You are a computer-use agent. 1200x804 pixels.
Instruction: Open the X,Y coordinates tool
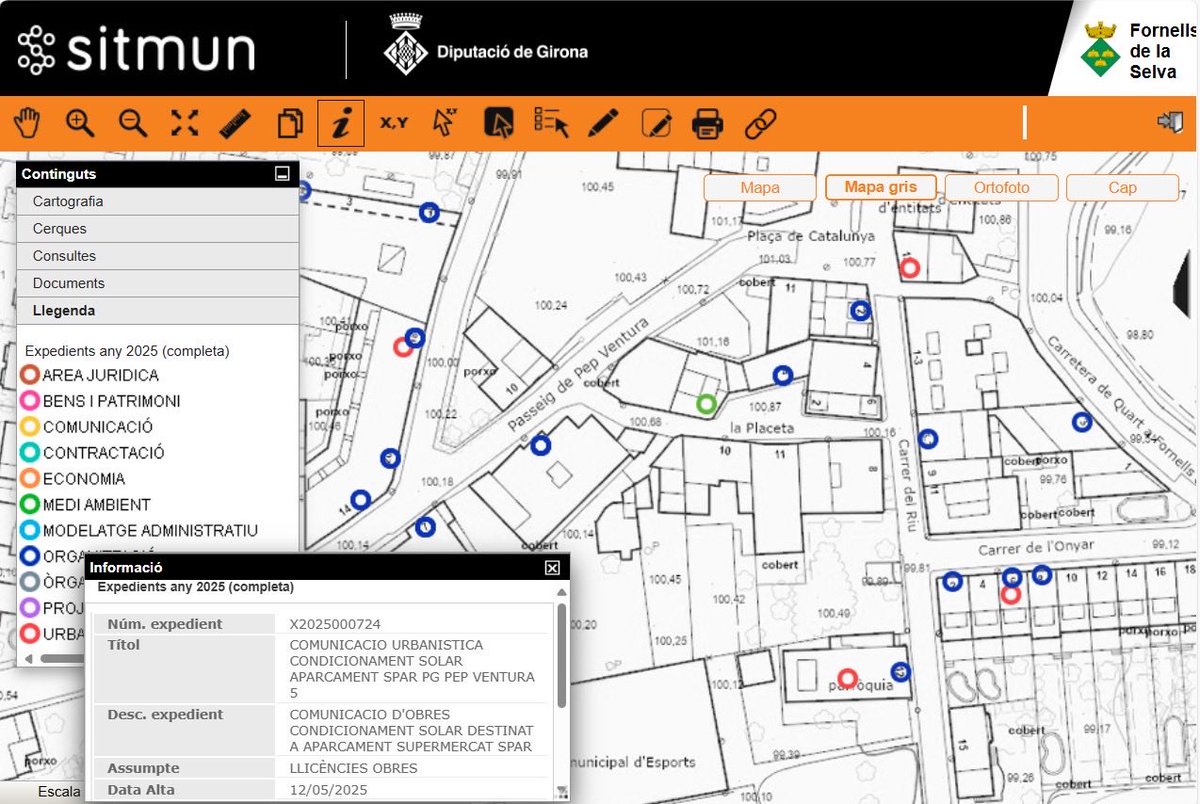(394, 123)
